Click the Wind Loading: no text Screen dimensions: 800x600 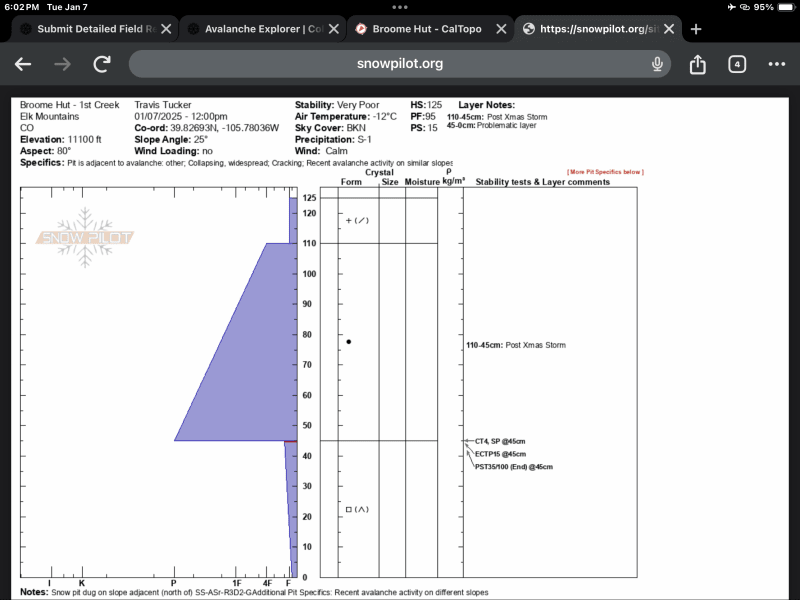click(173, 151)
